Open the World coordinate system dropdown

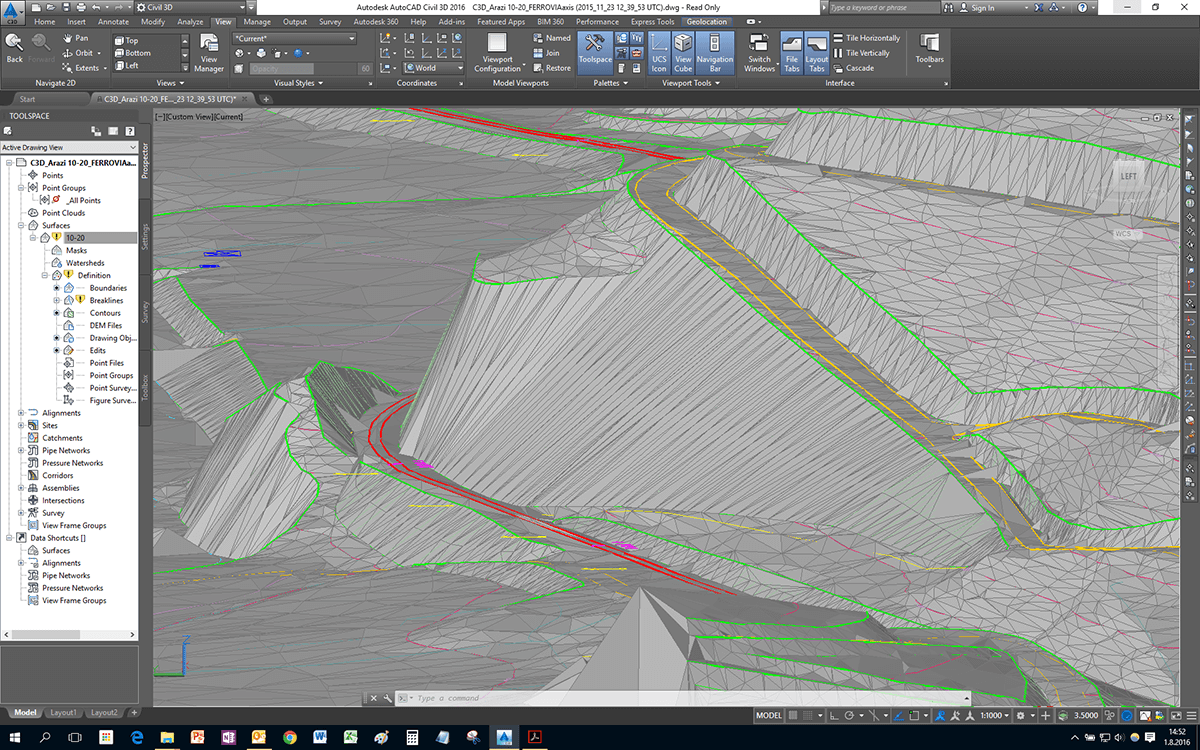[433, 68]
